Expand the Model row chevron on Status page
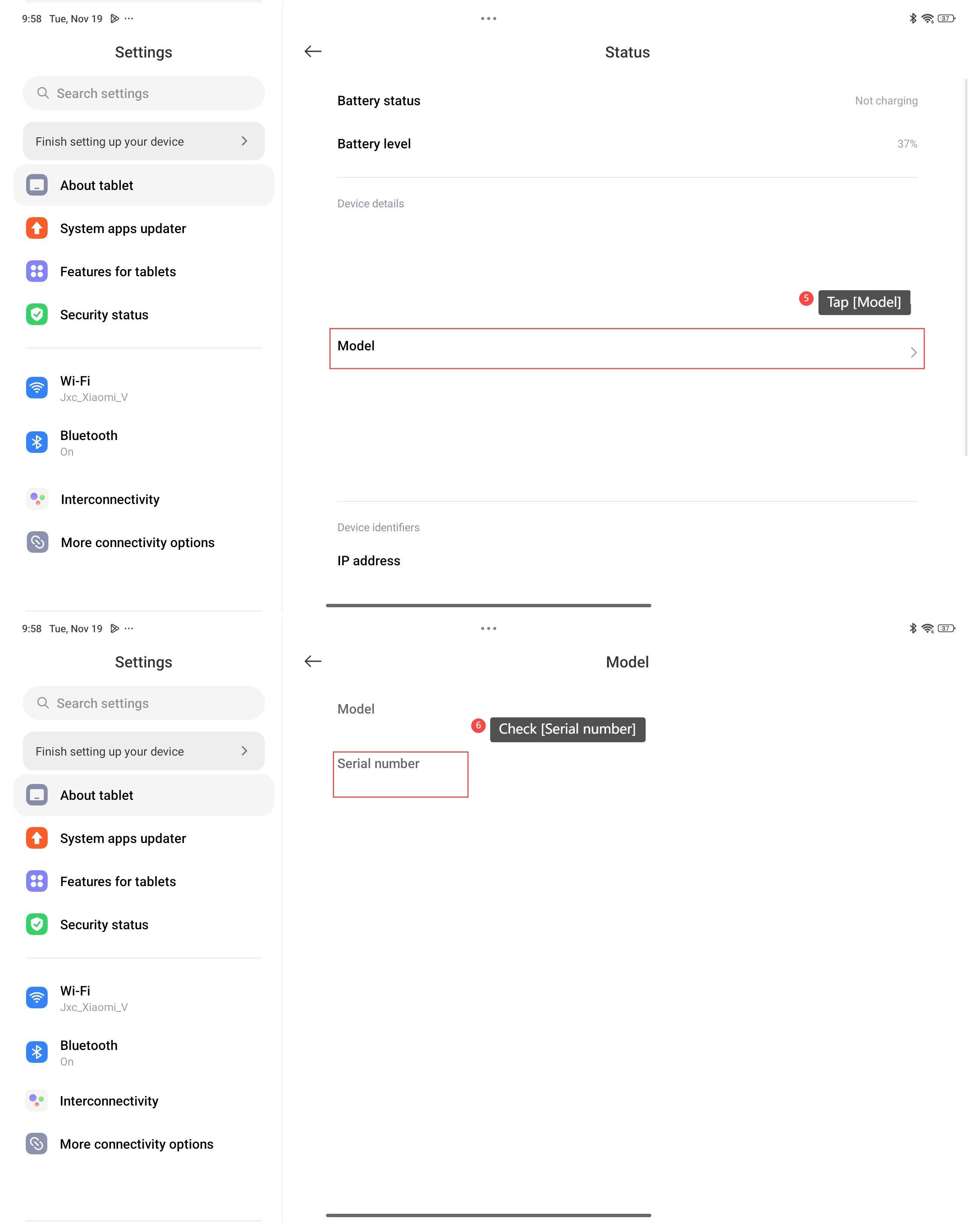 tap(913, 353)
